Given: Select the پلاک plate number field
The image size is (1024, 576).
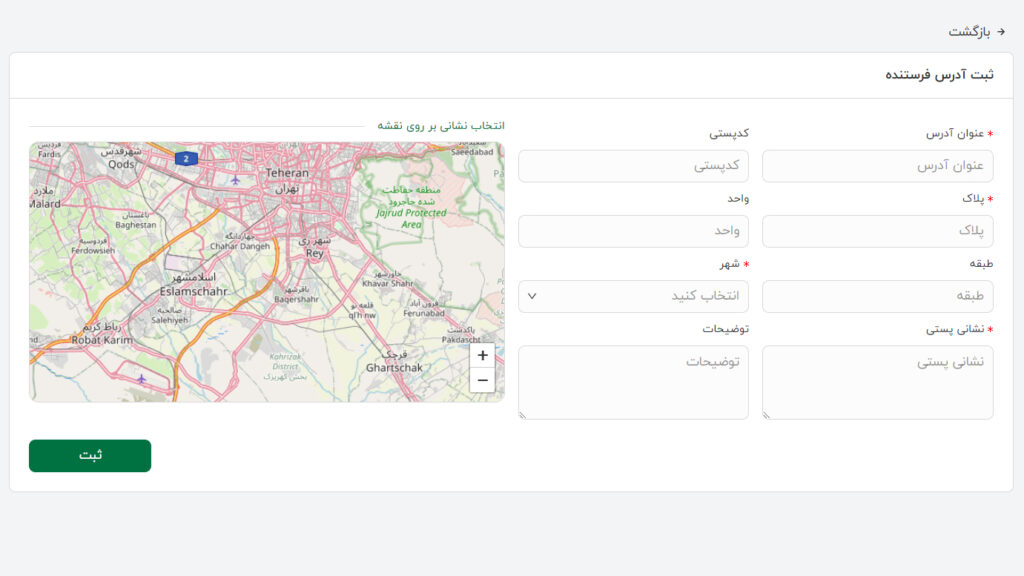Looking at the screenshot, I should pyautogui.click(x=877, y=231).
